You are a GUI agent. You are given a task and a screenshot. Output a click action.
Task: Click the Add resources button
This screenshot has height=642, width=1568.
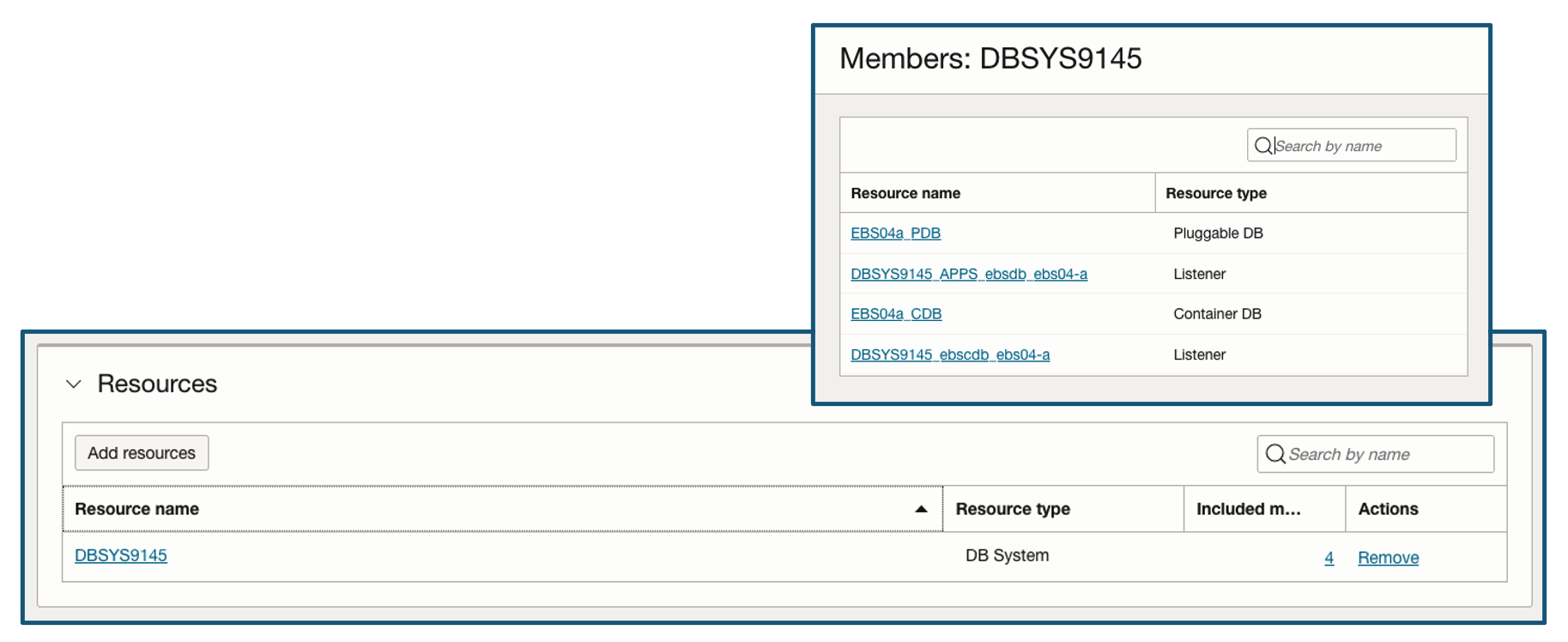tap(142, 453)
